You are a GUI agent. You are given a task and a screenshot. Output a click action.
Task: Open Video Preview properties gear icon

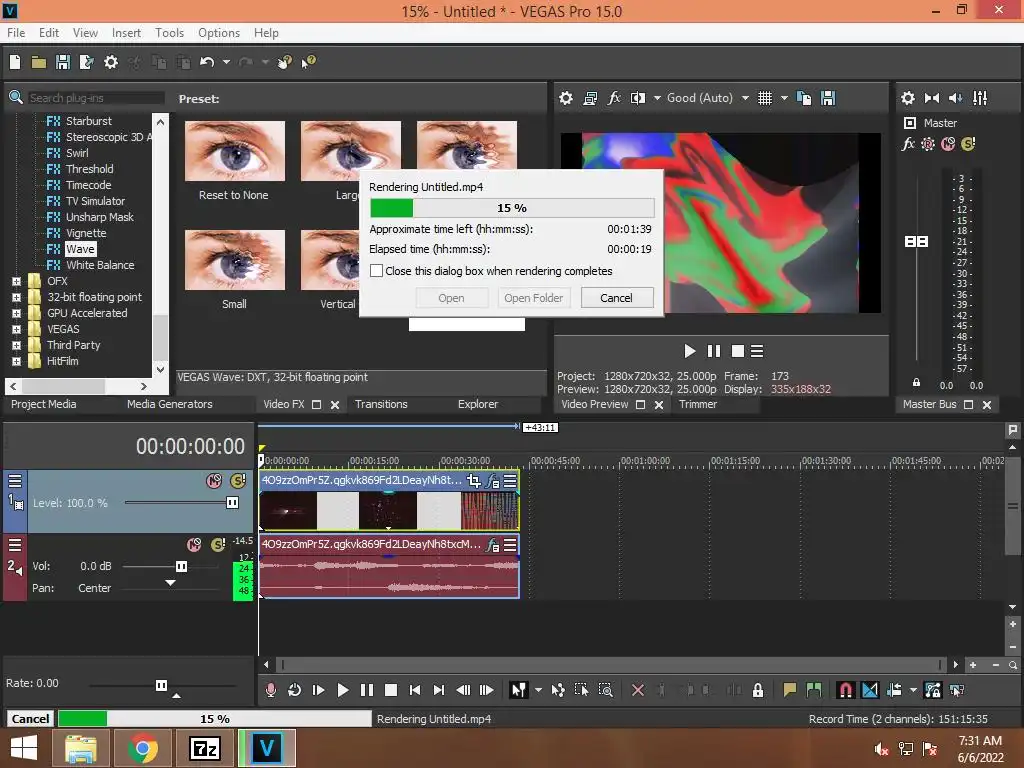pos(566,98)
